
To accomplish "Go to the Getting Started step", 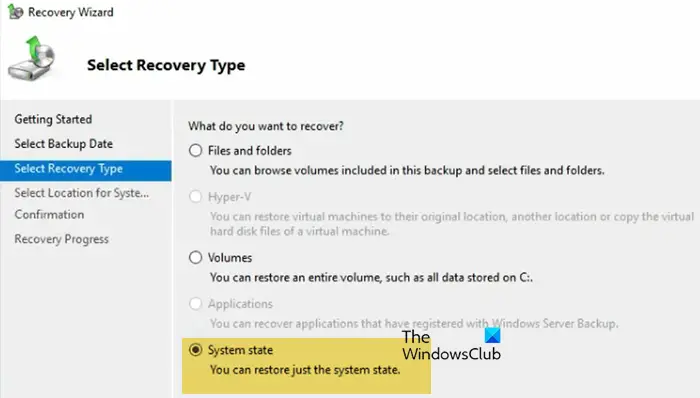I will click(x=53, y=120).
